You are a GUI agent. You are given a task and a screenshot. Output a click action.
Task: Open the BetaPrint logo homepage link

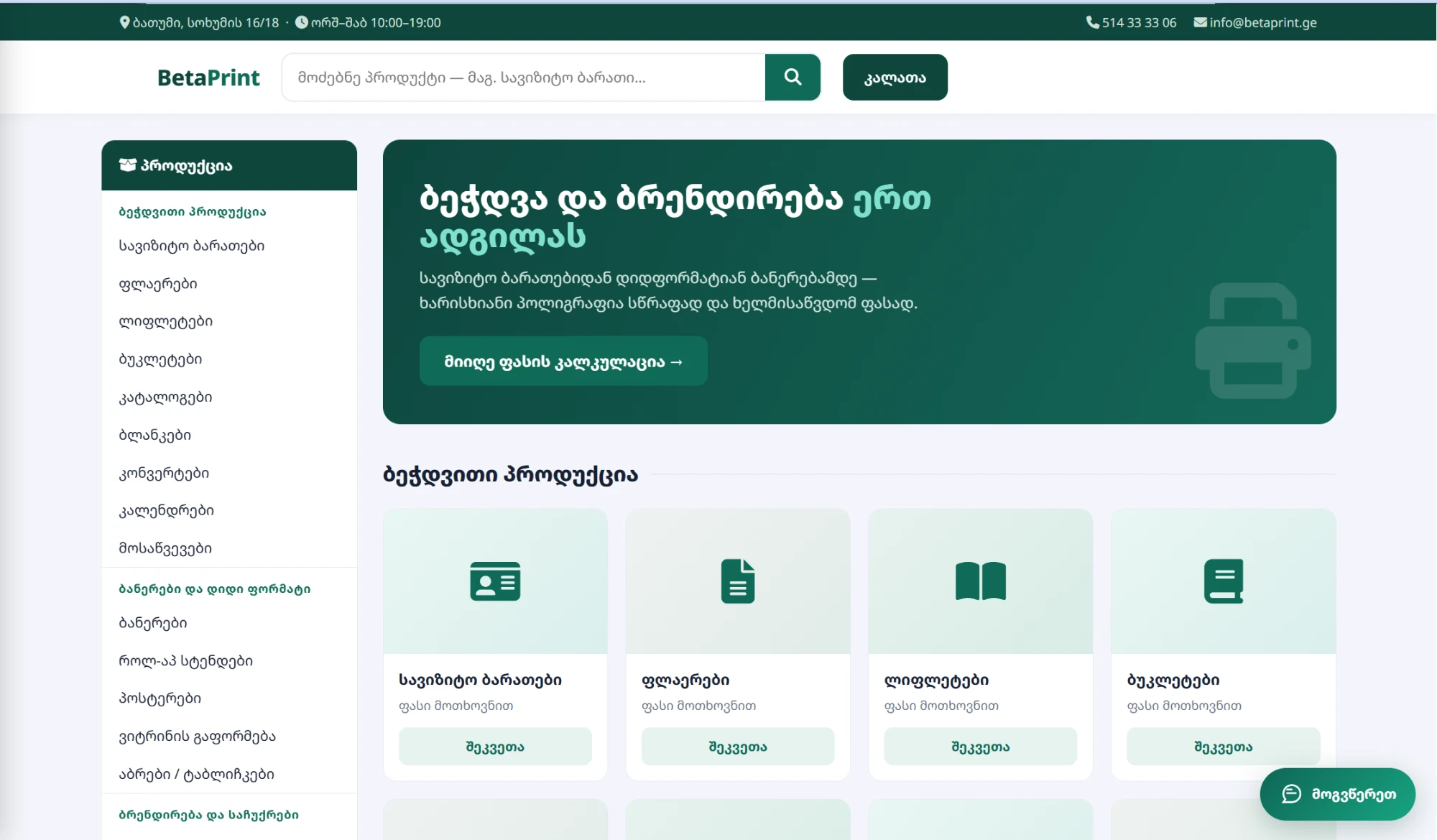pyautogui.click(x=208, y=78)
